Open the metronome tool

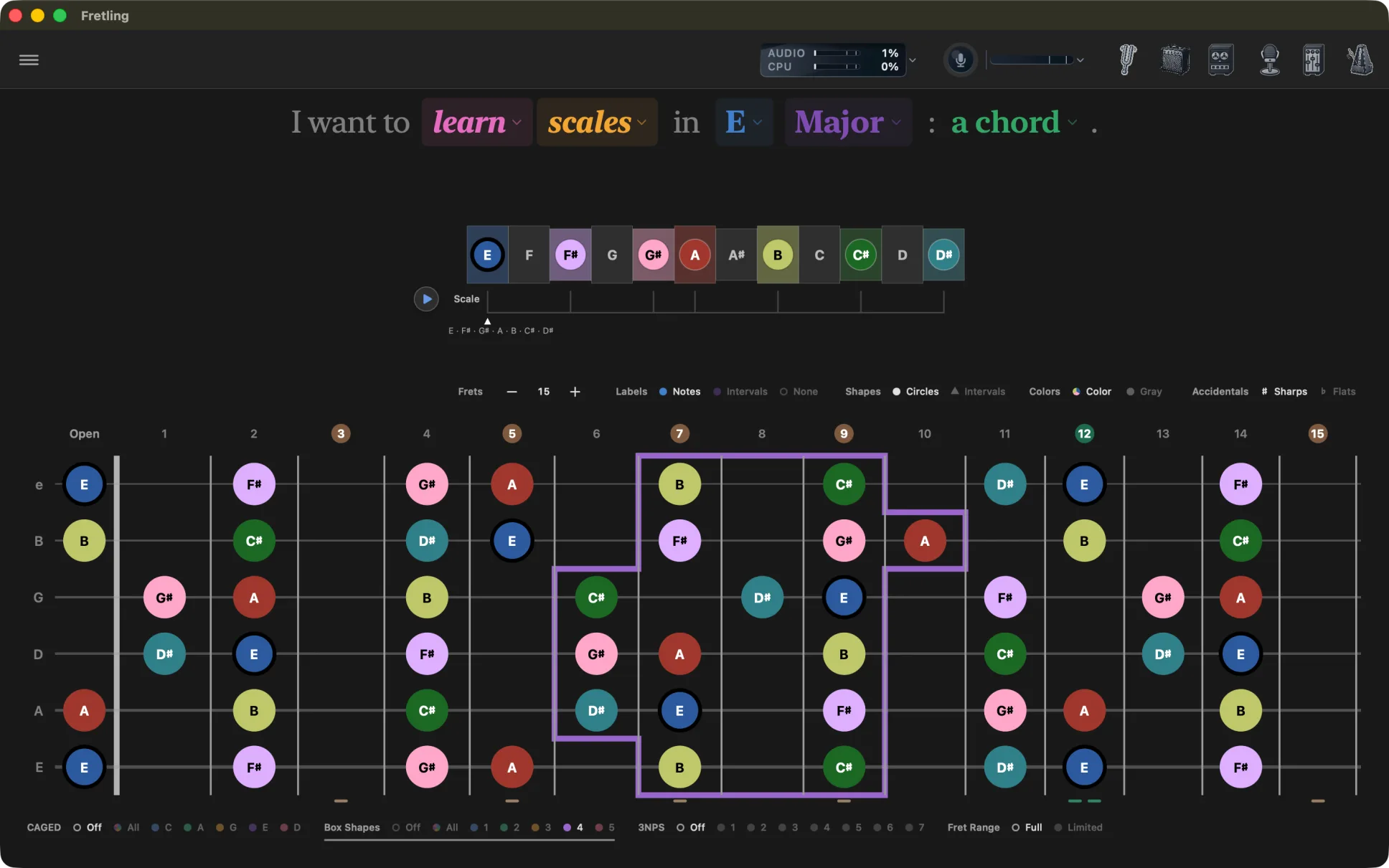pos(1360,60)
